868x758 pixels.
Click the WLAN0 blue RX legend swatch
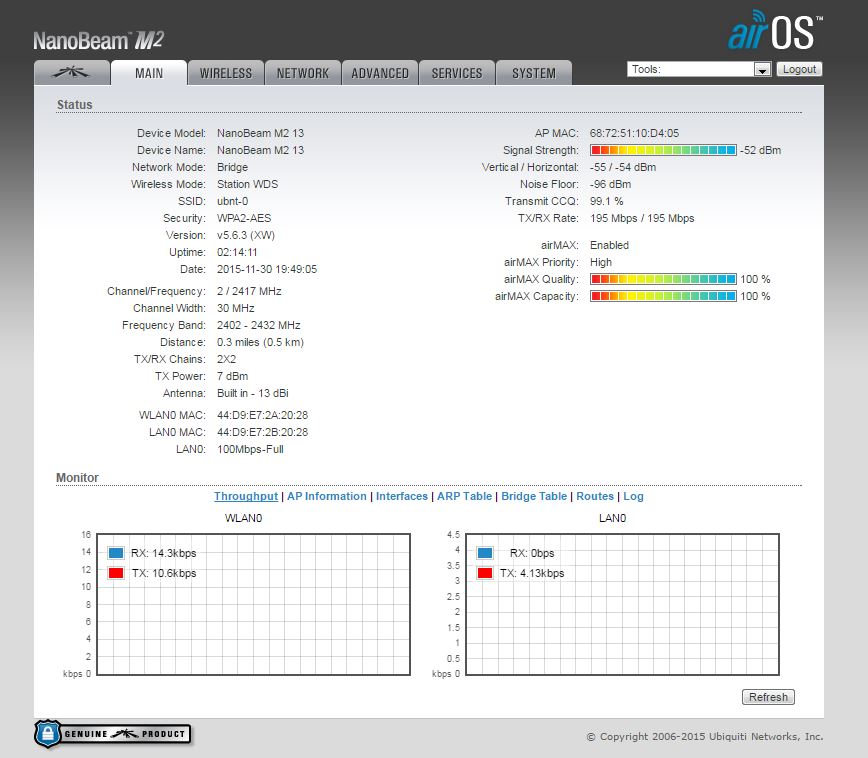tap(116, 553)
